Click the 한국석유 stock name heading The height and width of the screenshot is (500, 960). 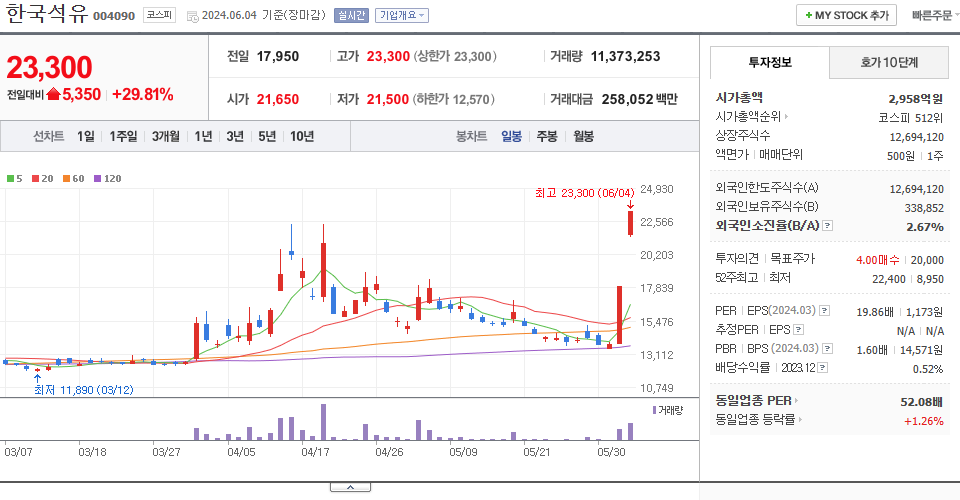(47, 13)
